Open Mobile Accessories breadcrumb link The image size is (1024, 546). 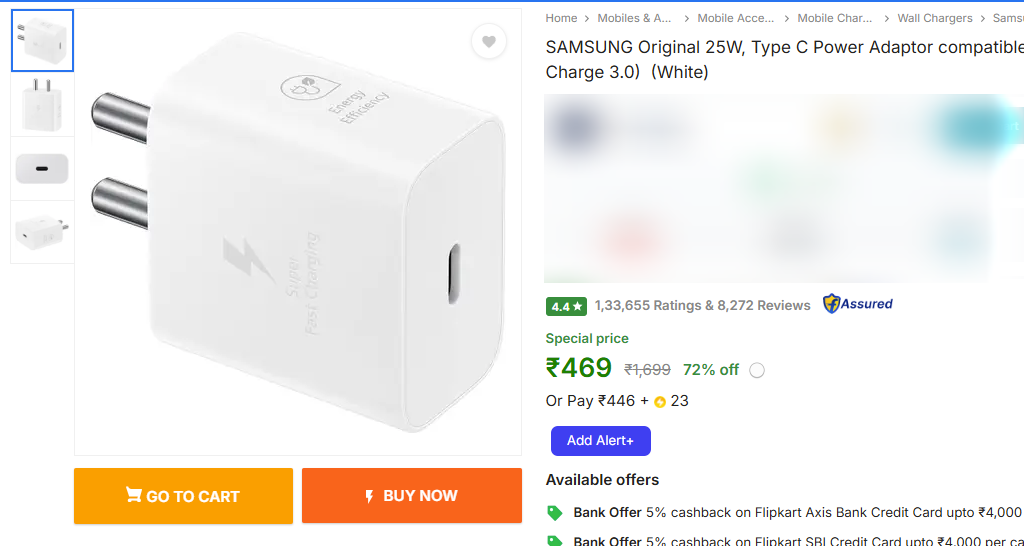[x=735, y=18]
